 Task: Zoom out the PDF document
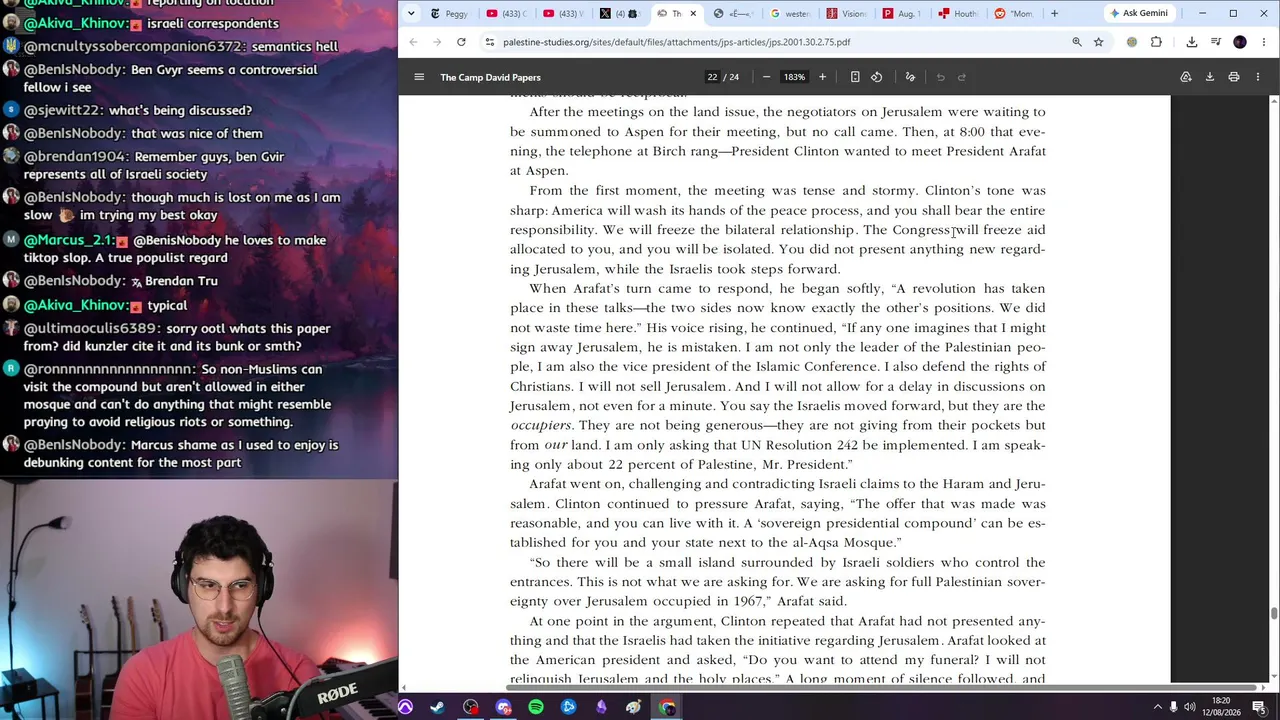[766, 77]
